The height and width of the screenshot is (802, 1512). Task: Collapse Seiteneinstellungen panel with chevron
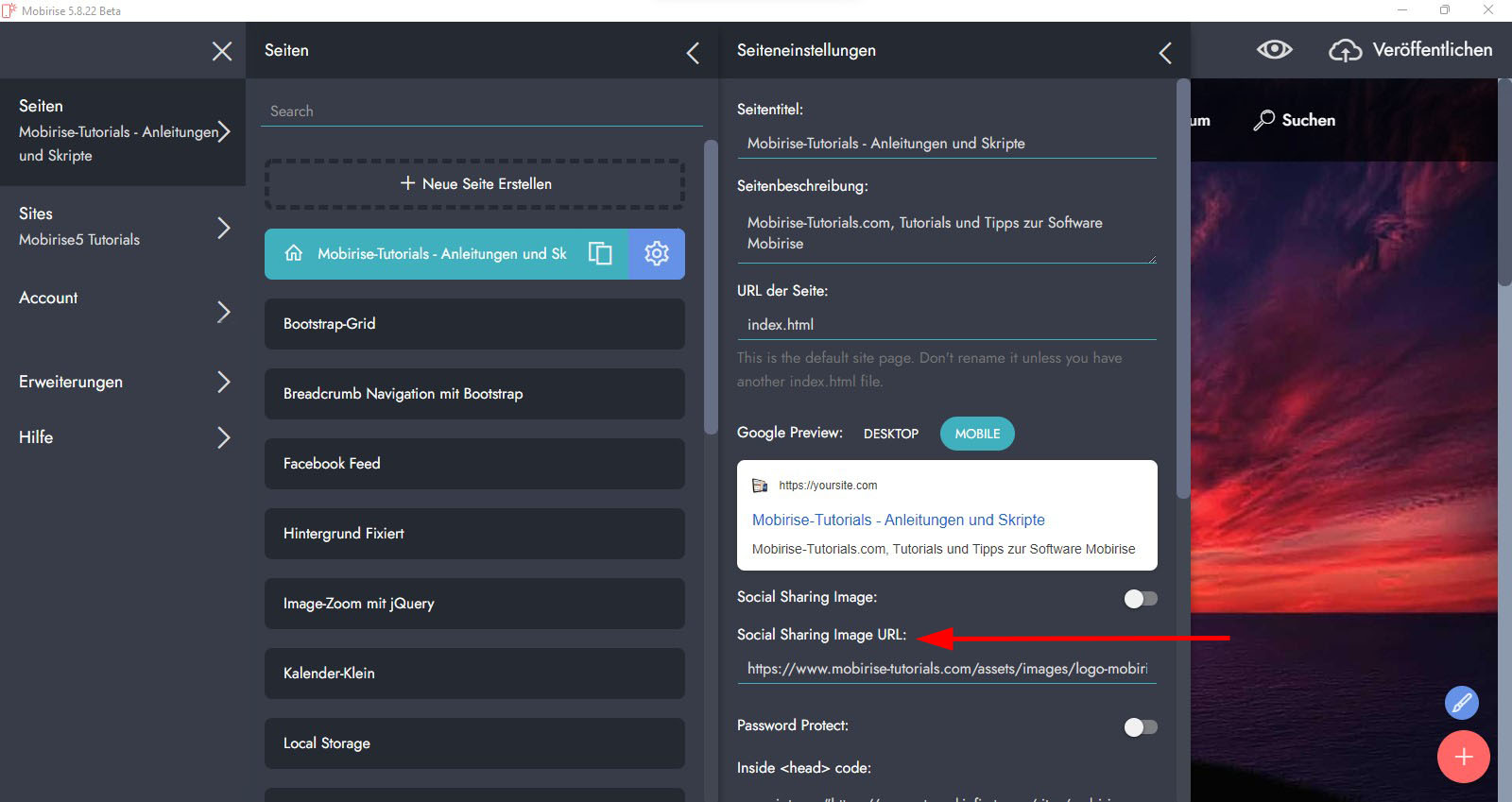point(1165,53)
